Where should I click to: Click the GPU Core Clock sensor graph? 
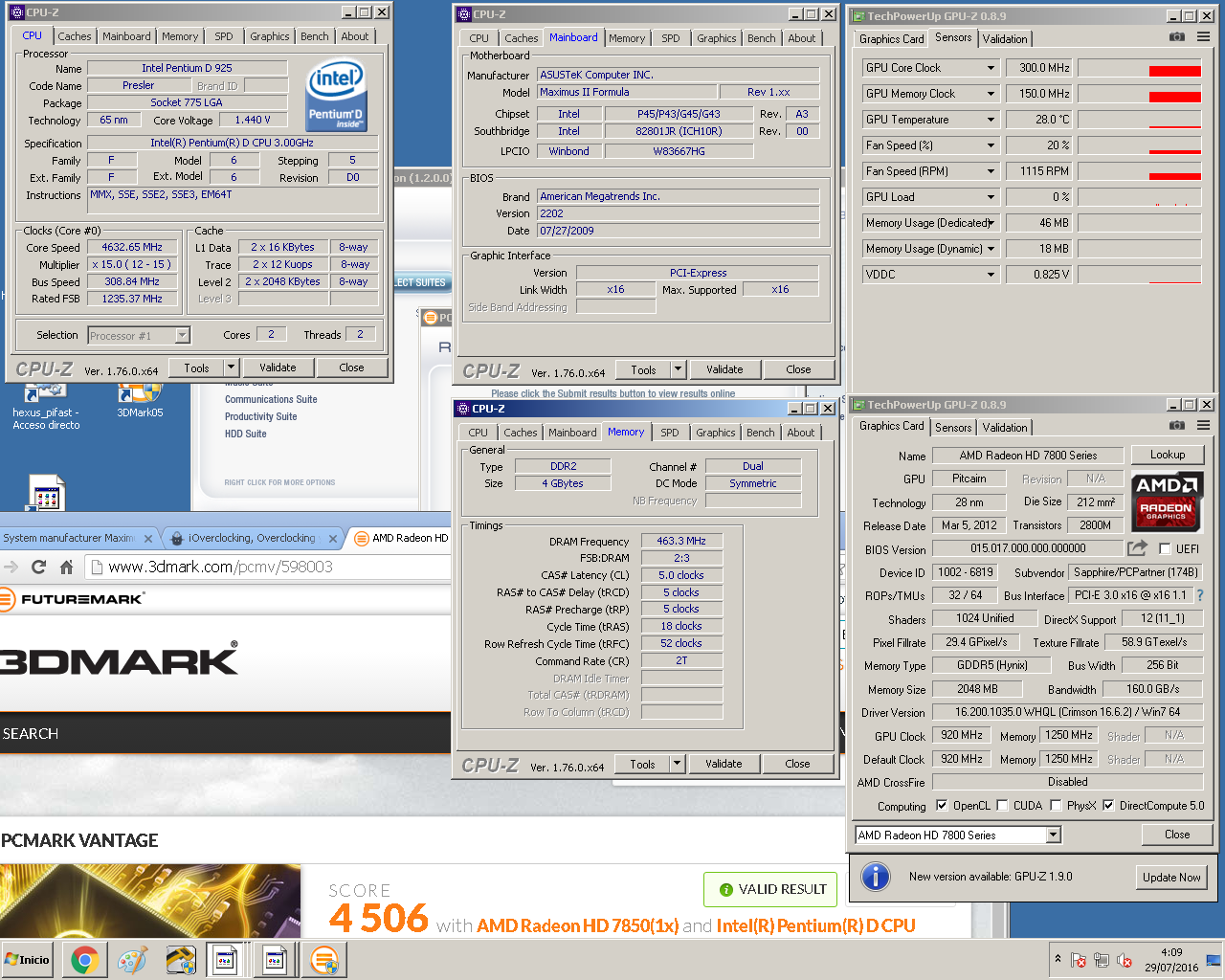coord(1139,68)
